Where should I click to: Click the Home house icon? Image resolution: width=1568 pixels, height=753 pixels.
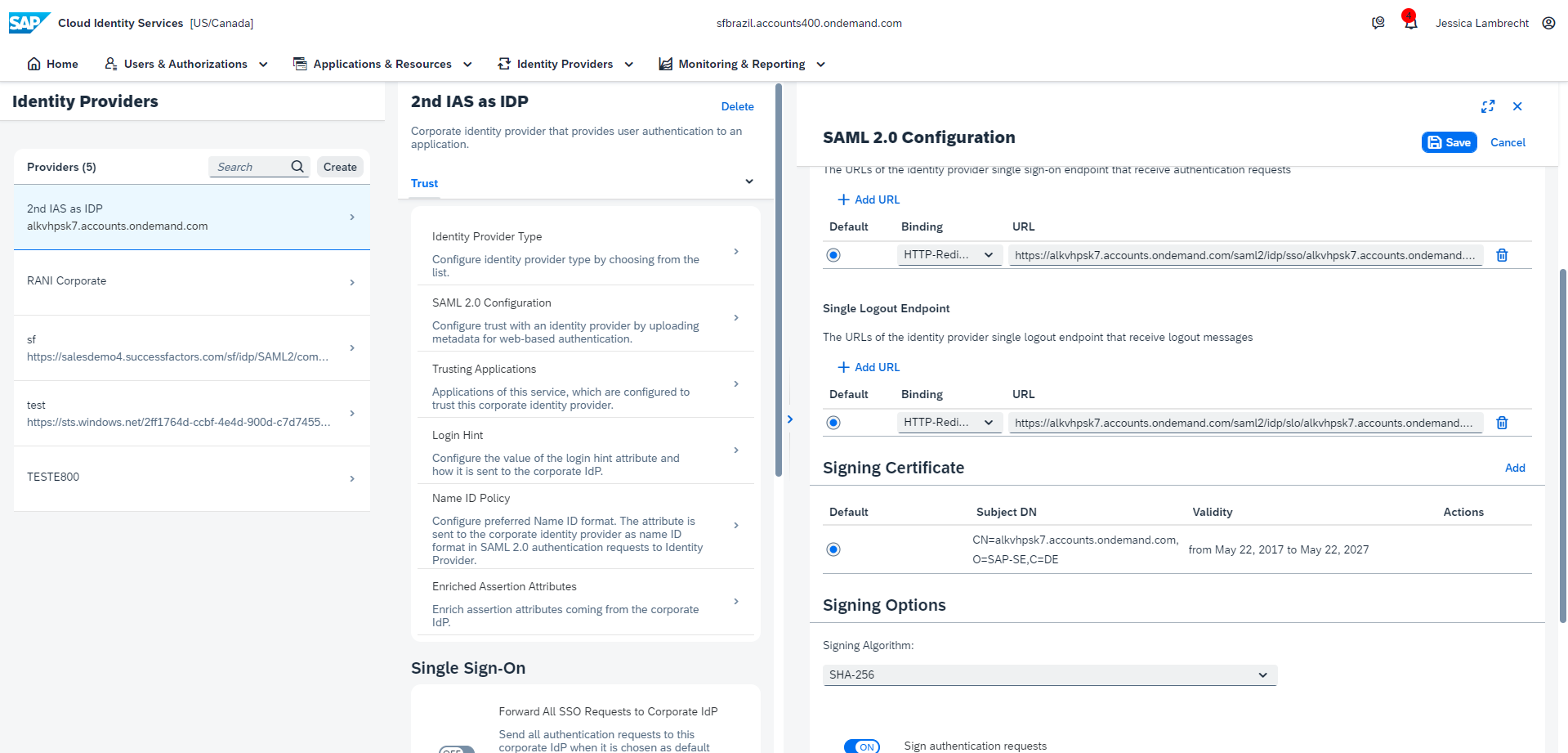pos(34,64)
